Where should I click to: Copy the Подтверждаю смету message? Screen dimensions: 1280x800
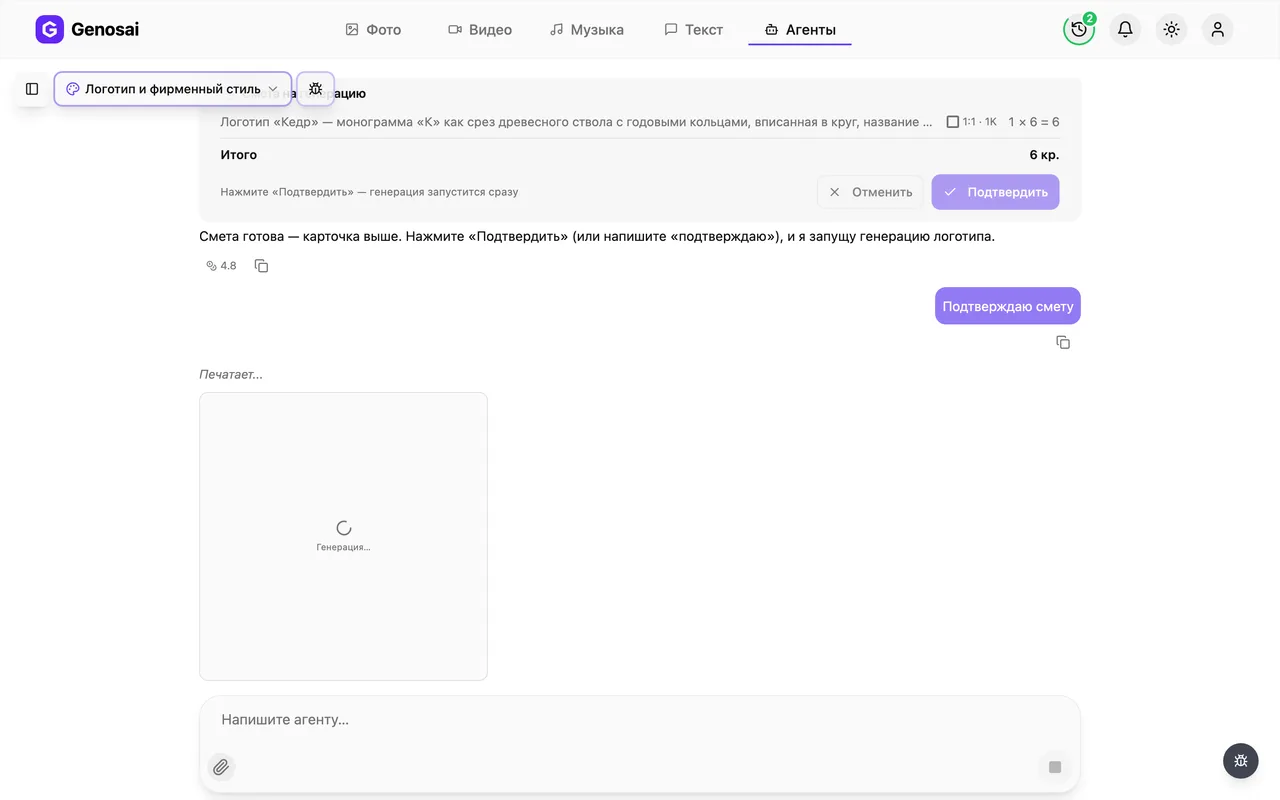tap(1063, 343)
